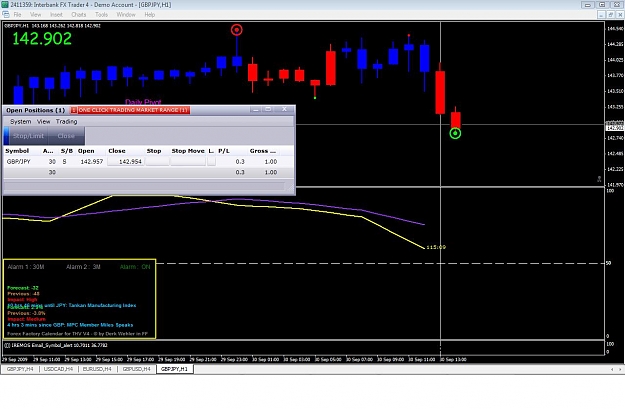Click the large 142.902 price display
The image size is (625, 409).
42,39
